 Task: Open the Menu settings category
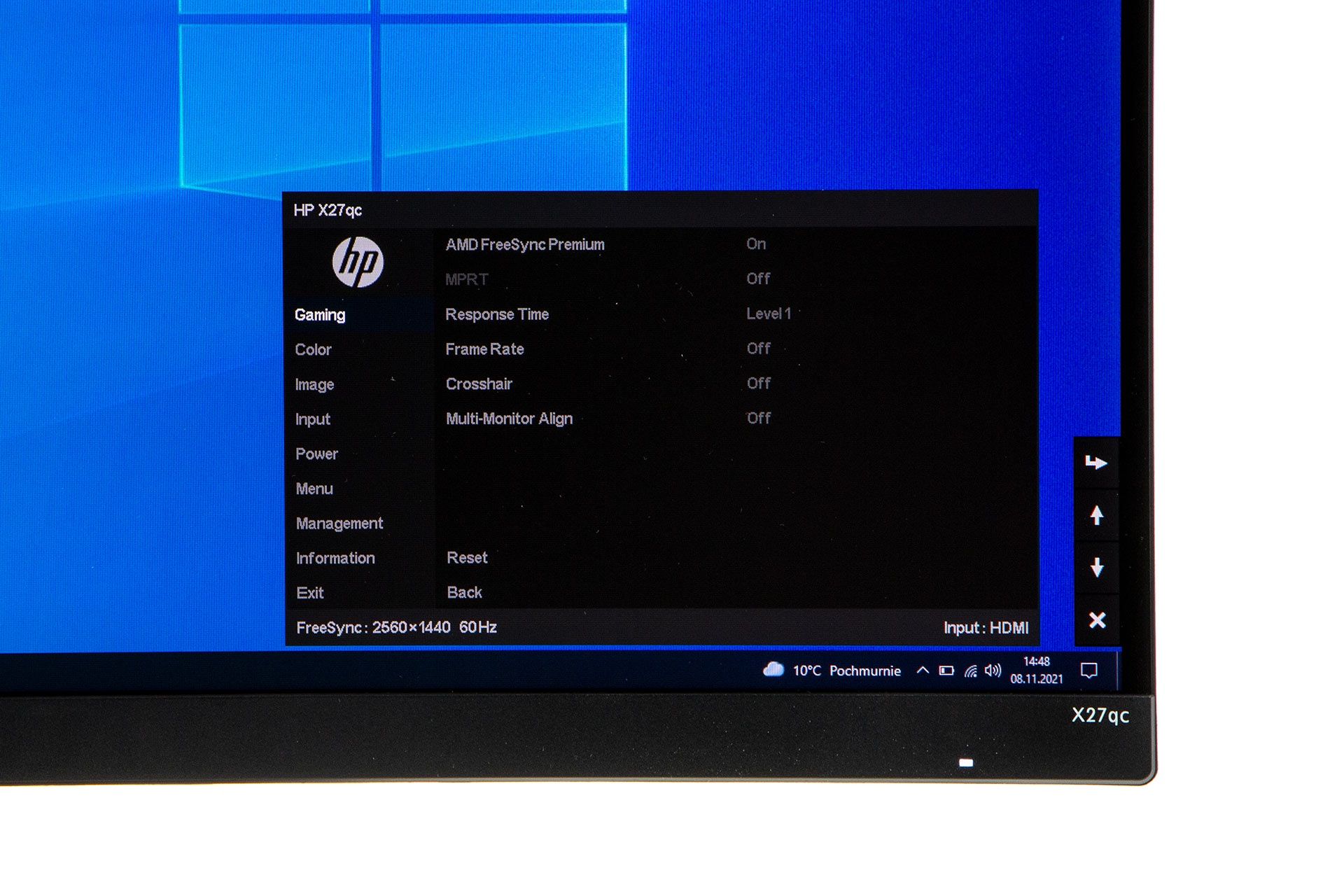[x=314, y=489]
